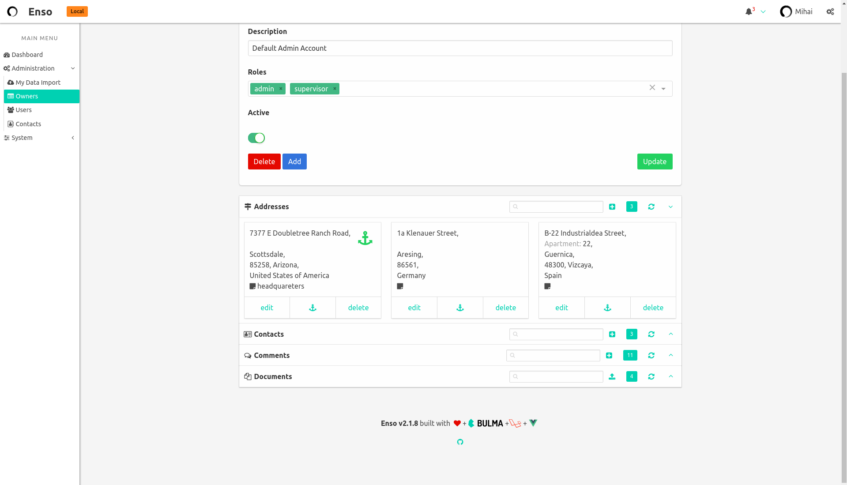Image resolution: width=847 pixels, height=485 pixels.
Task: Click the GitHub icon in footer
Action: coord(460,442)
